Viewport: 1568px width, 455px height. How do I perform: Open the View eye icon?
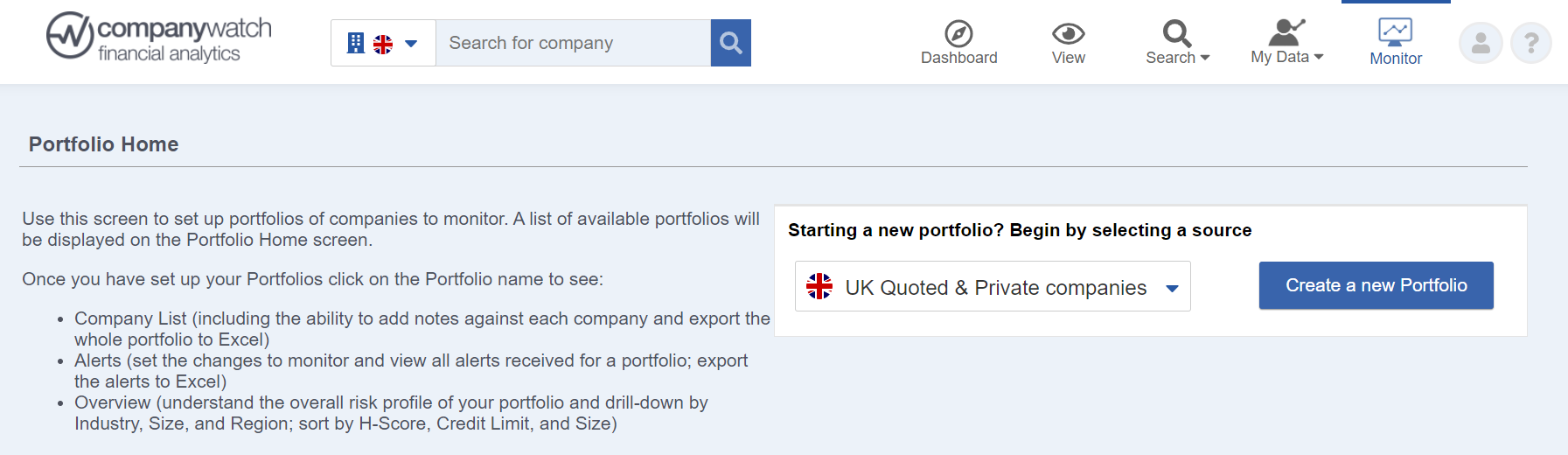pyautogui.click(x=1068, y=33)
